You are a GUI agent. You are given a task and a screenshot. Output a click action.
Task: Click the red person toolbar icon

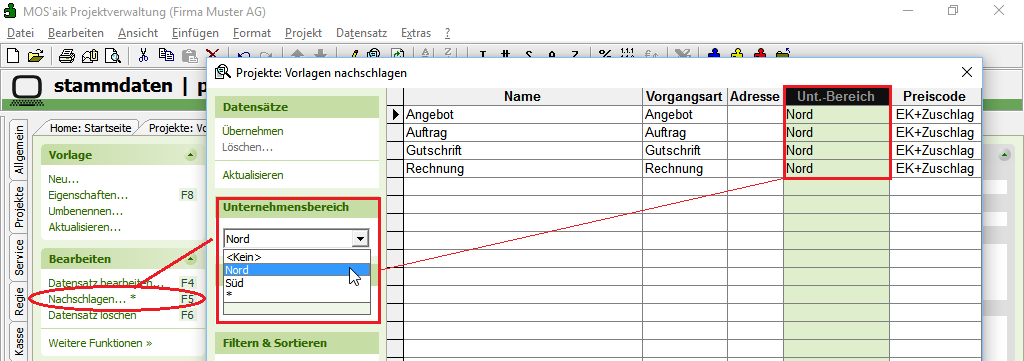click(x=760, y=55)
